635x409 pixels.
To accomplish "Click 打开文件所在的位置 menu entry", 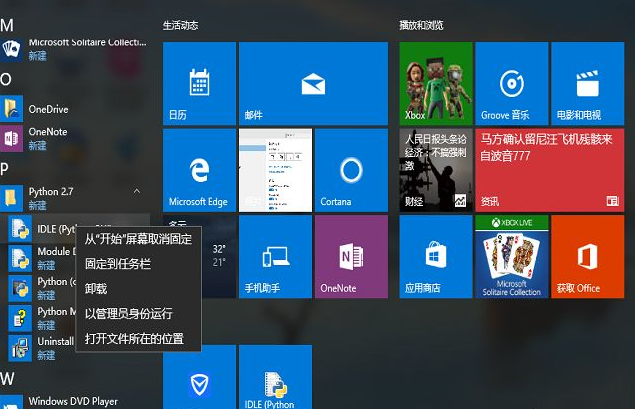I will click(x=134, y=339).
